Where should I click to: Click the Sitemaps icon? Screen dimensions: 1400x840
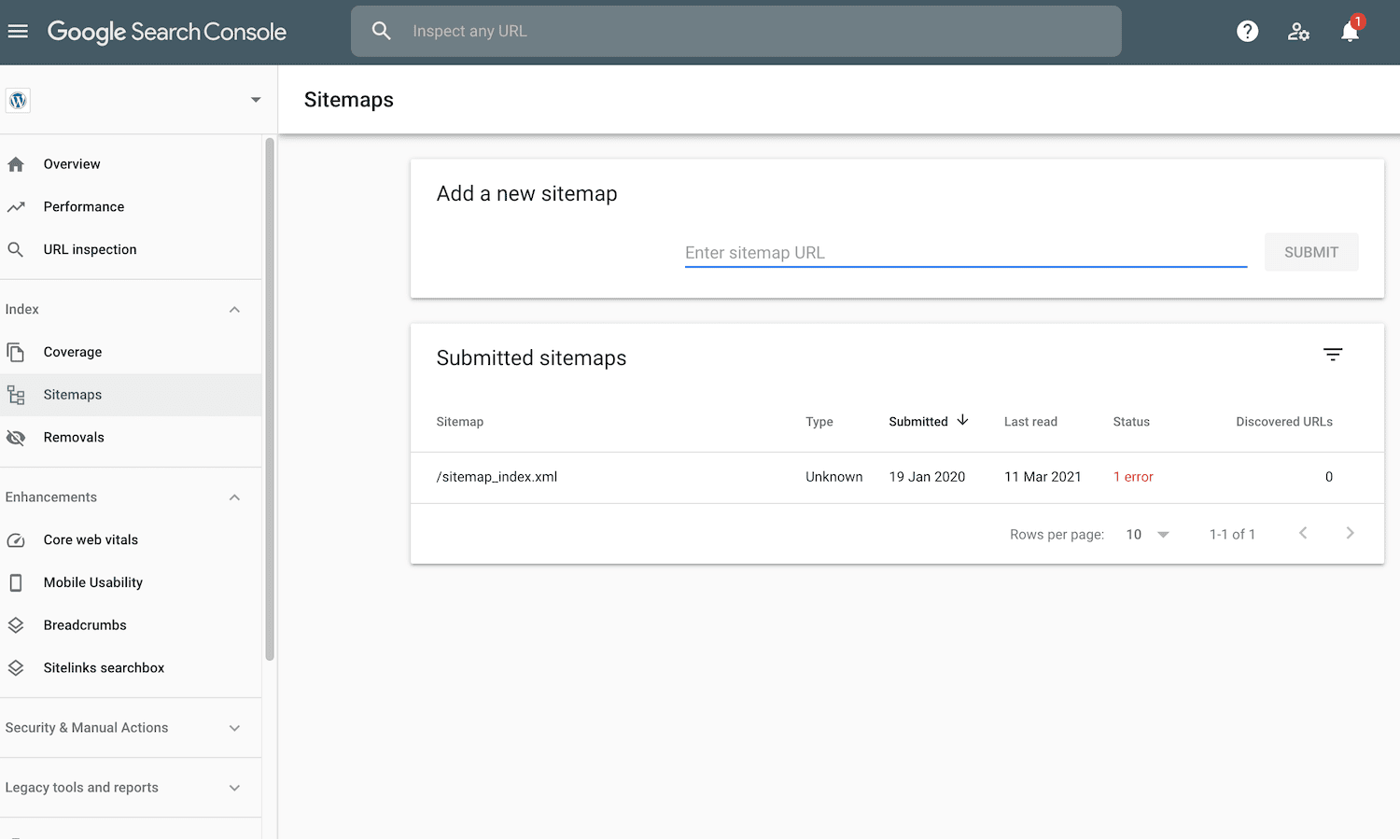tap(16, 395)
